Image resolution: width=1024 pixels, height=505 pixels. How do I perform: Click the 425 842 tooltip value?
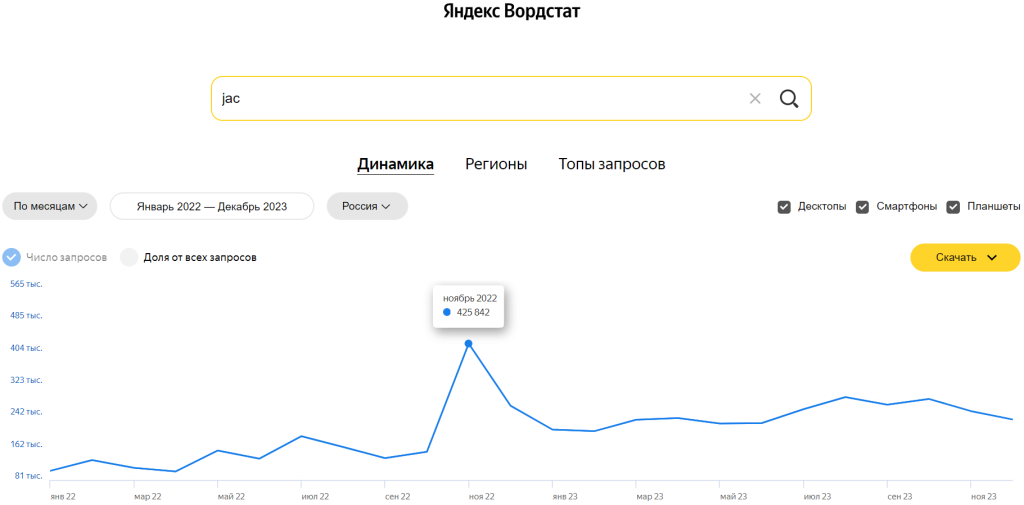click(x=473, y=312)
